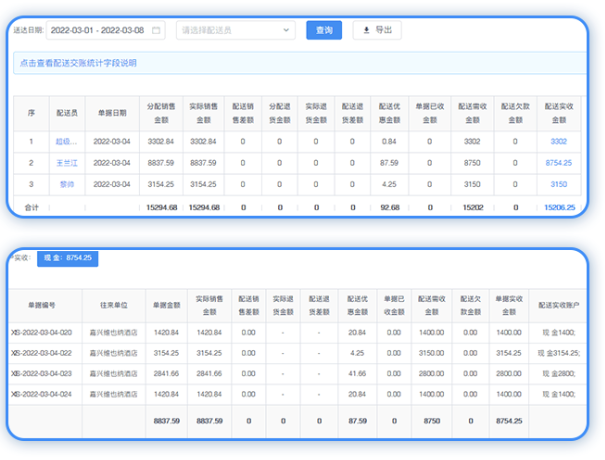605x460 pixels.
Task: Click the 配送实收账户 column header
Action: point(559,305)
